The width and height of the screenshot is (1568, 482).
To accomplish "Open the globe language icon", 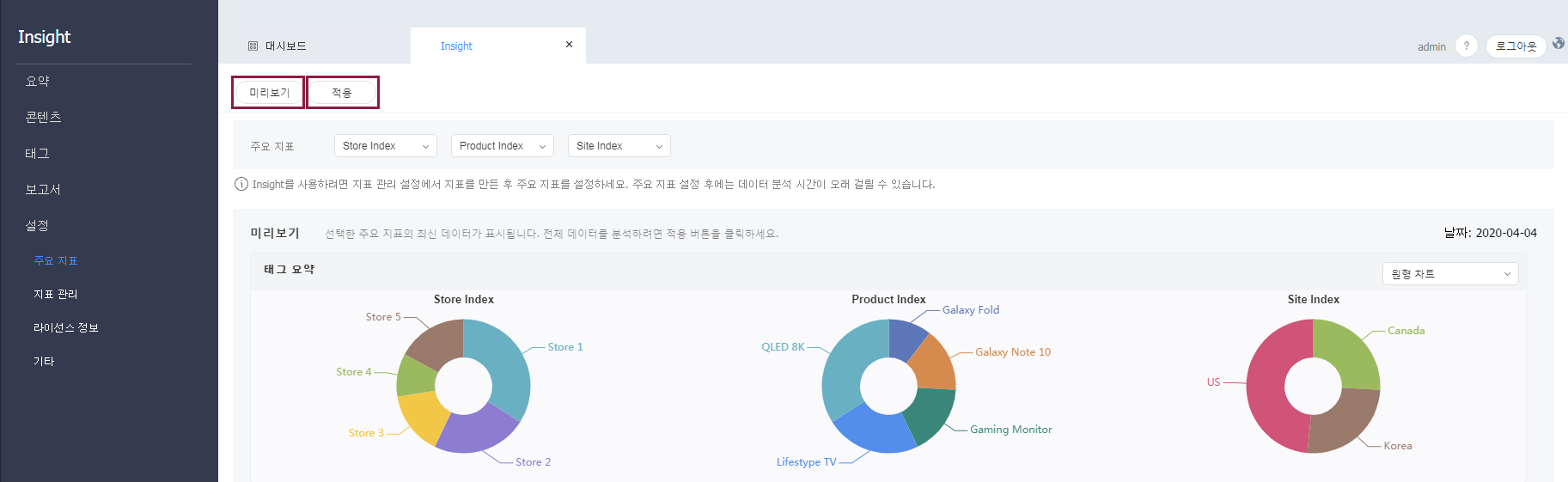I will [1559, 44].
